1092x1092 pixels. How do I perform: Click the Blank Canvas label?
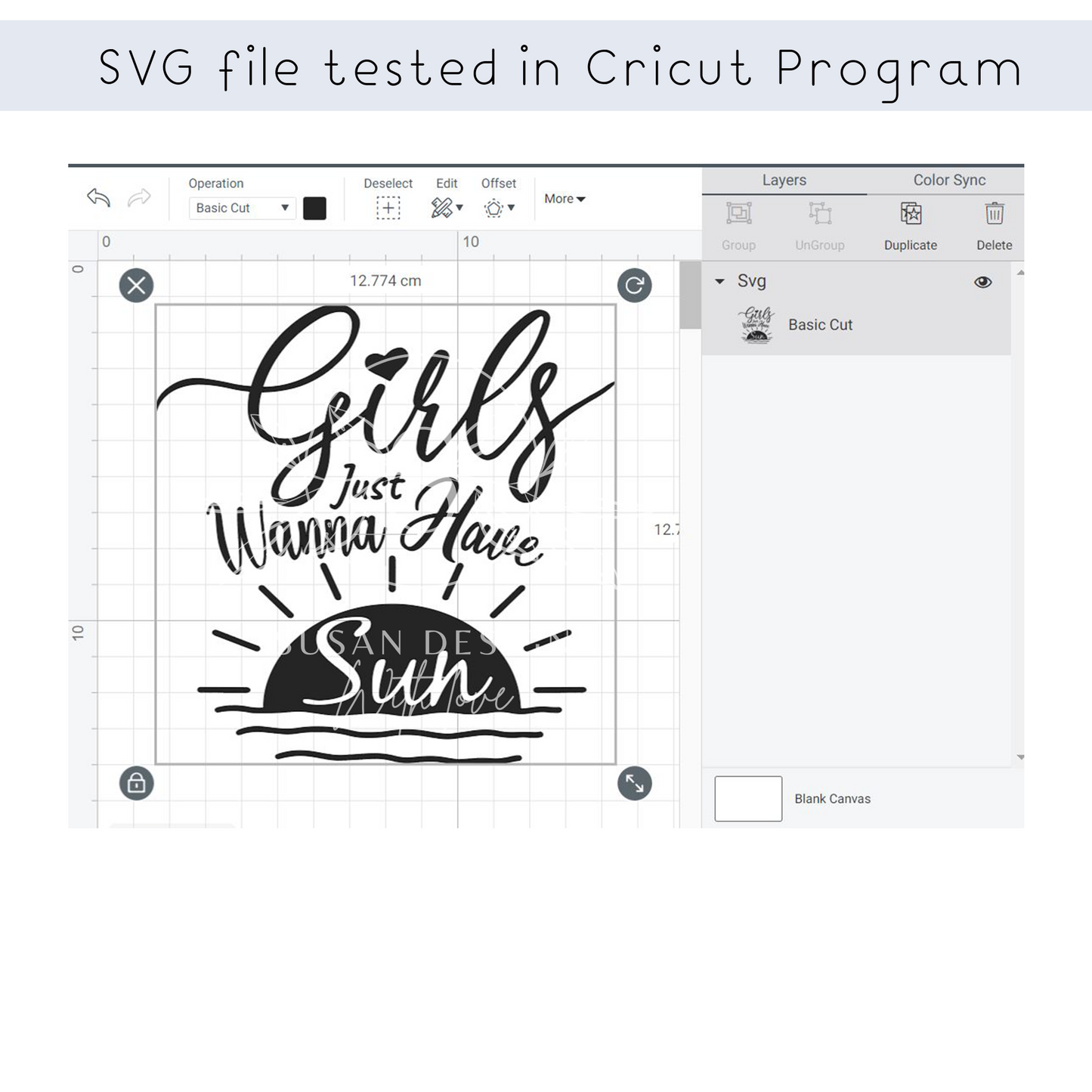[833, 799]
